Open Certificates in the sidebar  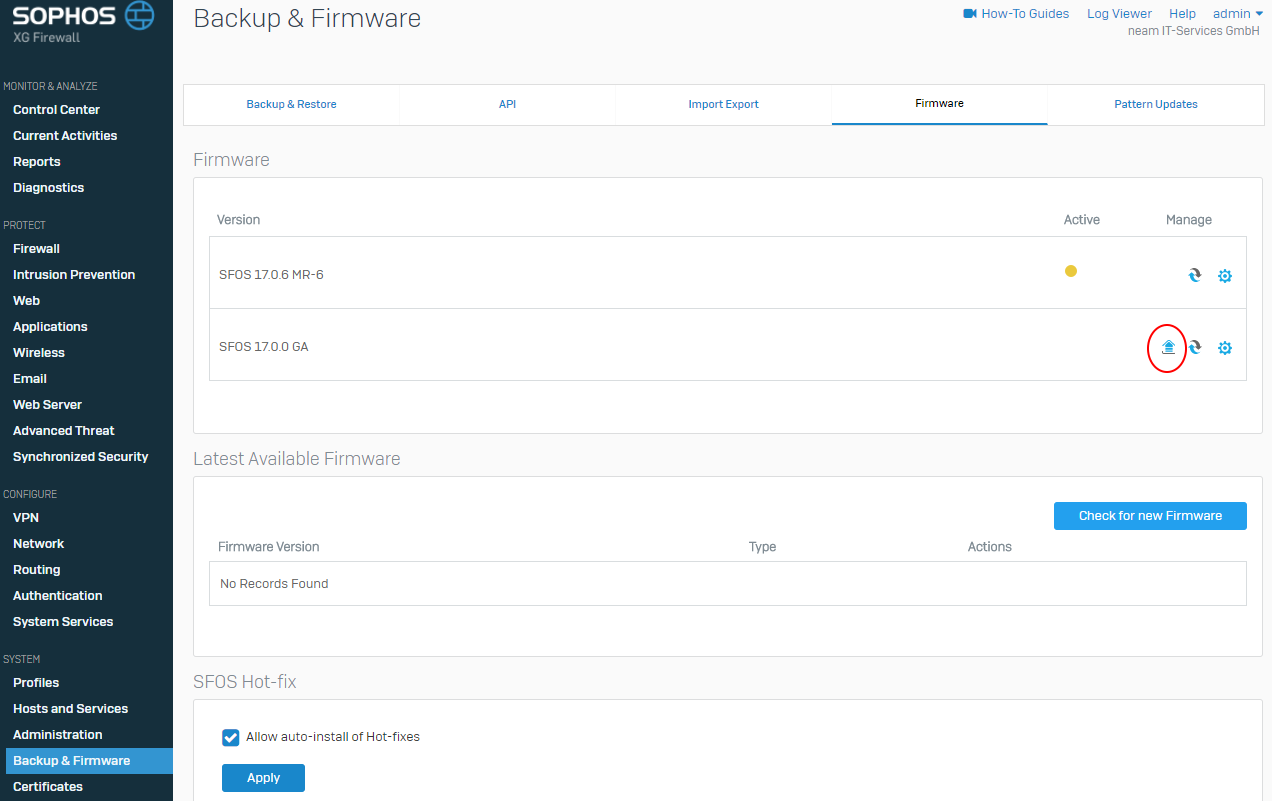(x=48, y=787)
